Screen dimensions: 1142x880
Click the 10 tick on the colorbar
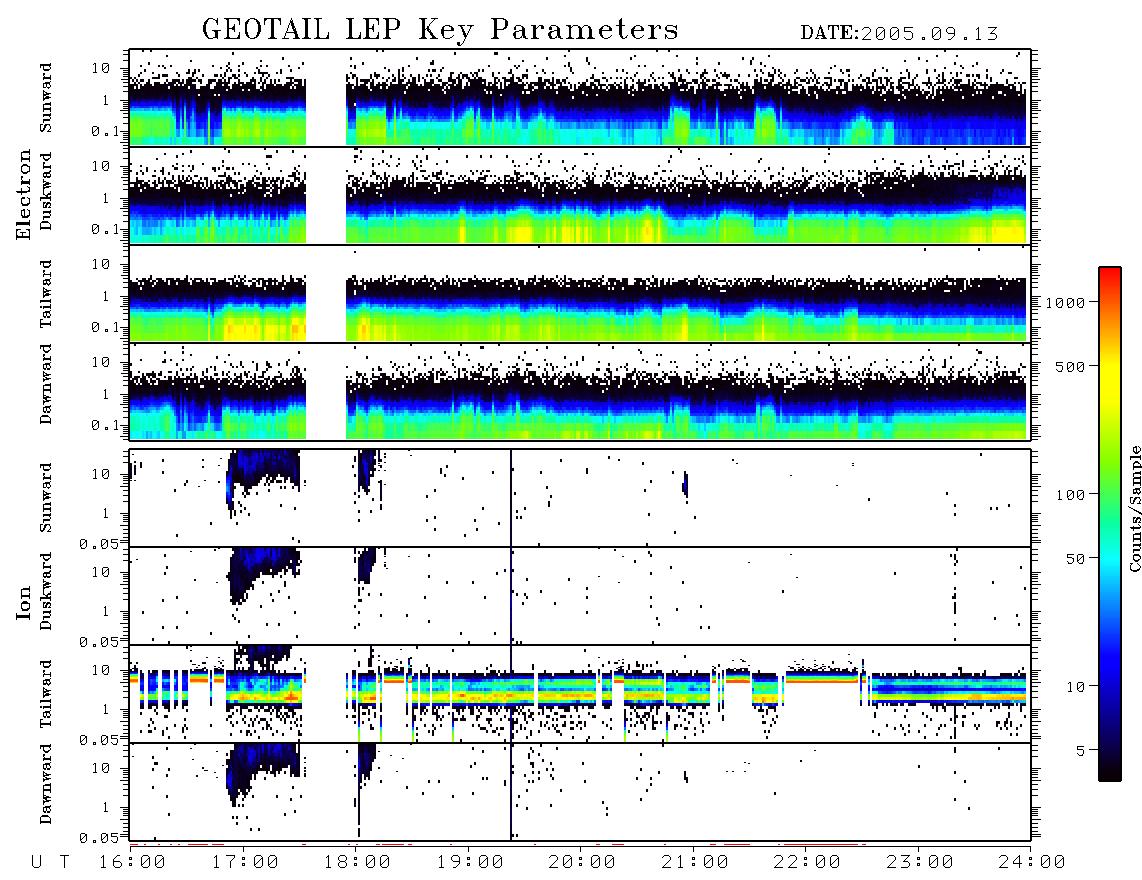pos(1075,686)
